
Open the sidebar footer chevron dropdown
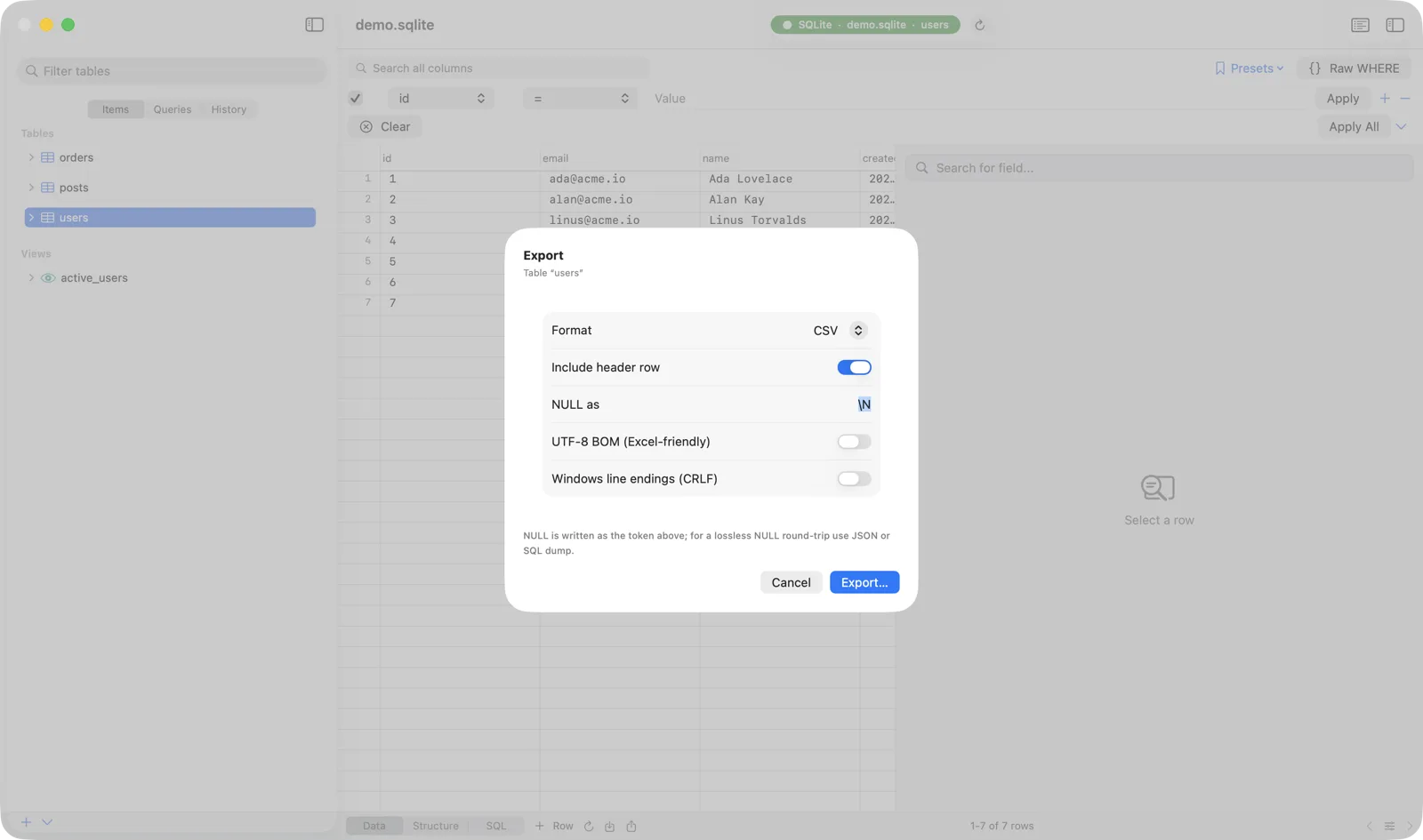[x=47, y=822]
